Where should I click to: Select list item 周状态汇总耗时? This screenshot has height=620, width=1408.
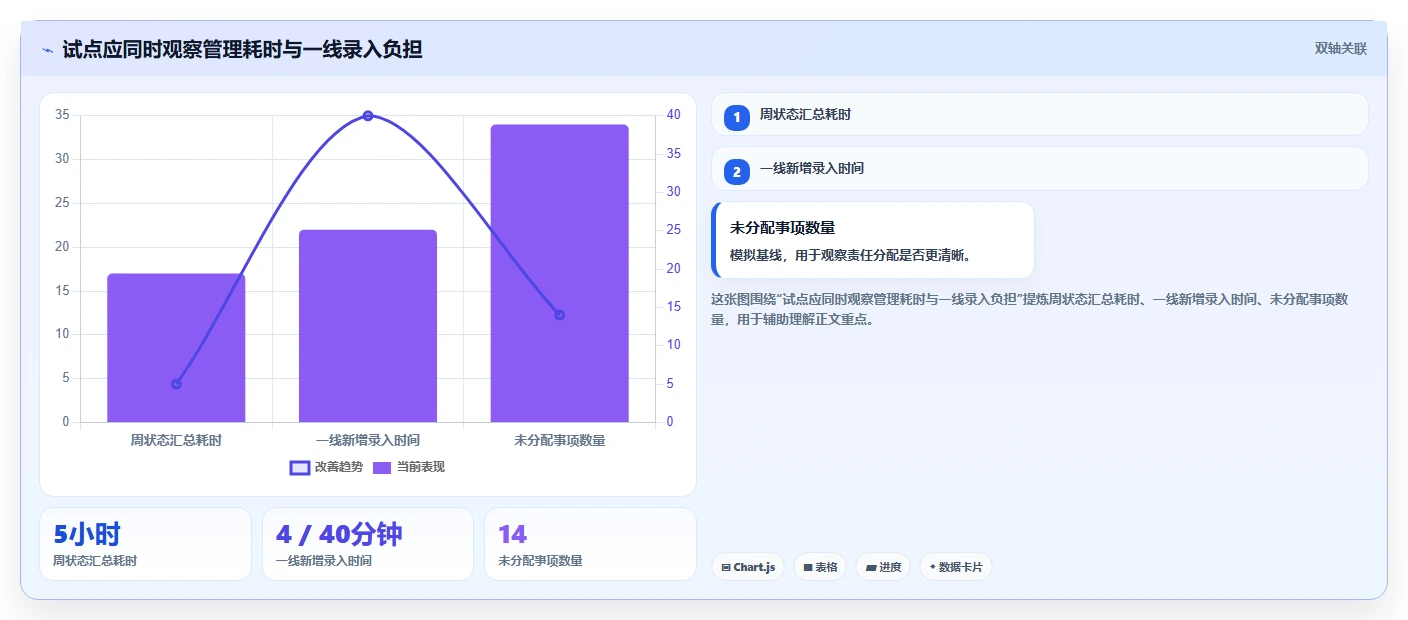click(1040, 115)
